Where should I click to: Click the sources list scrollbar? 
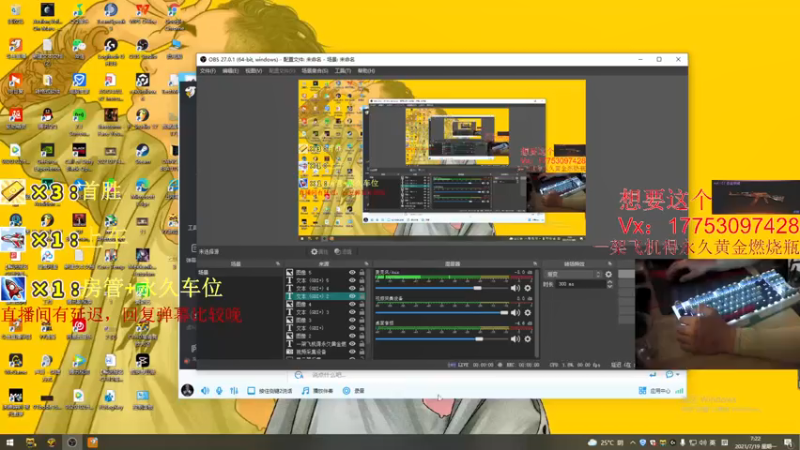(x=368, y=306)
